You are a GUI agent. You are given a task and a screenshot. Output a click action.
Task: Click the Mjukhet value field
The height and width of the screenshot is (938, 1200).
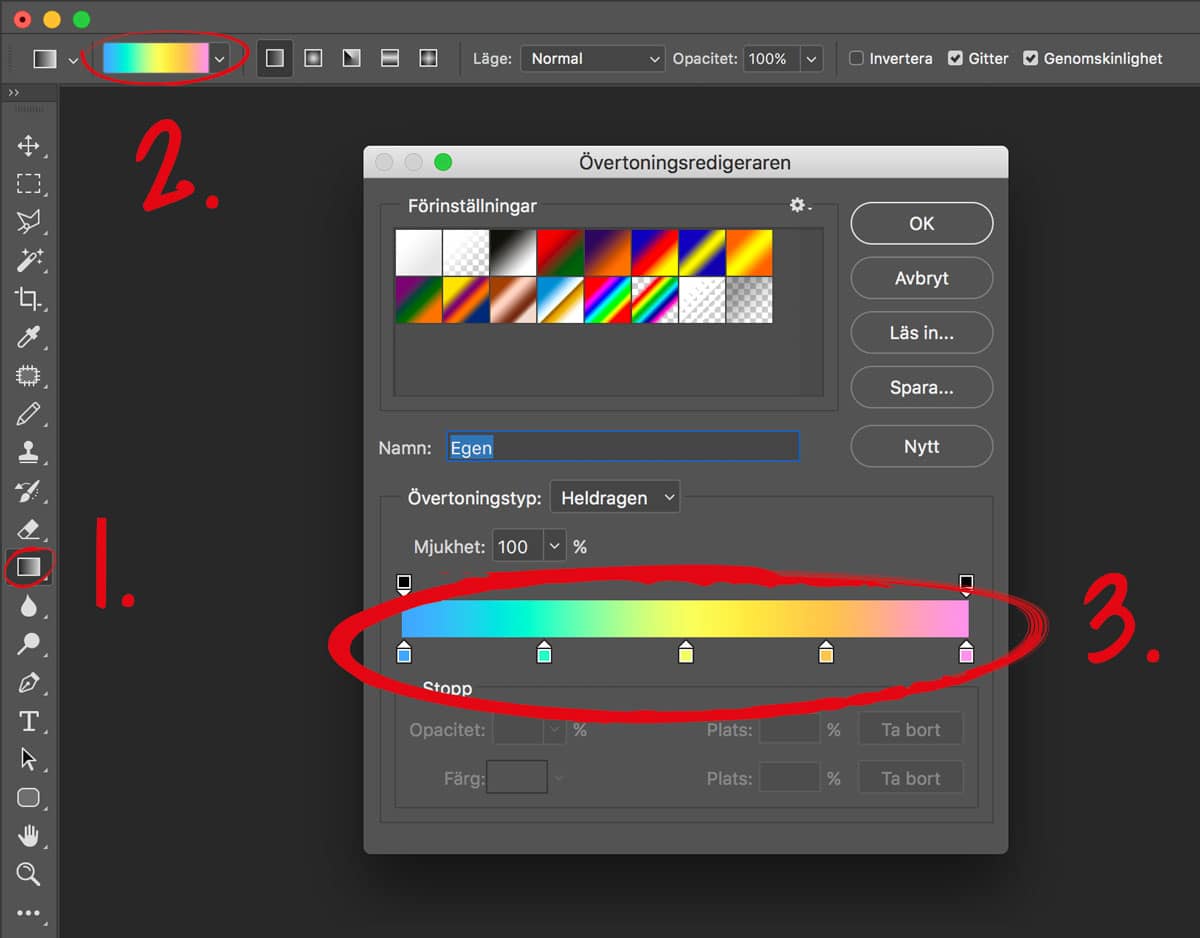[518, 547]
